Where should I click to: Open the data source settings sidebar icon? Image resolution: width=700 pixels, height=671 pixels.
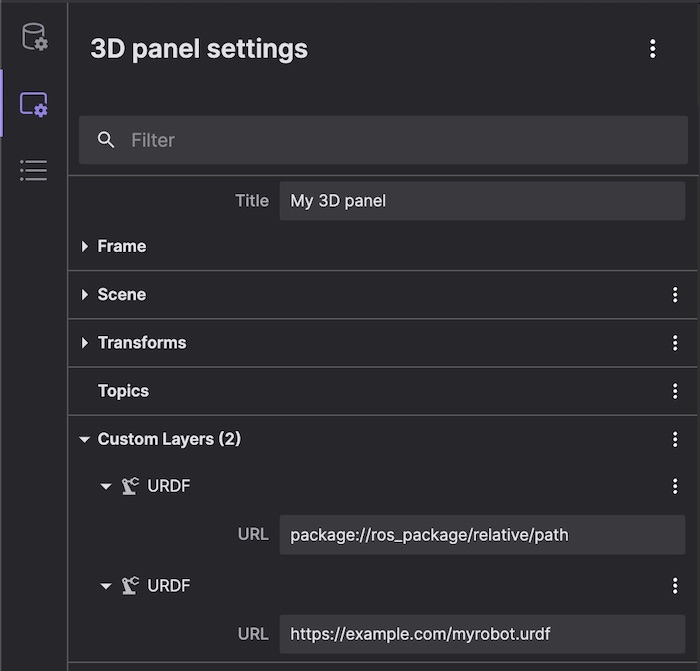34,38
